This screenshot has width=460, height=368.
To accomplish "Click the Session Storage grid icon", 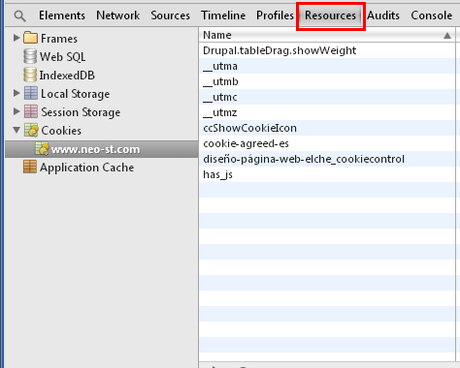I will 31,111.
